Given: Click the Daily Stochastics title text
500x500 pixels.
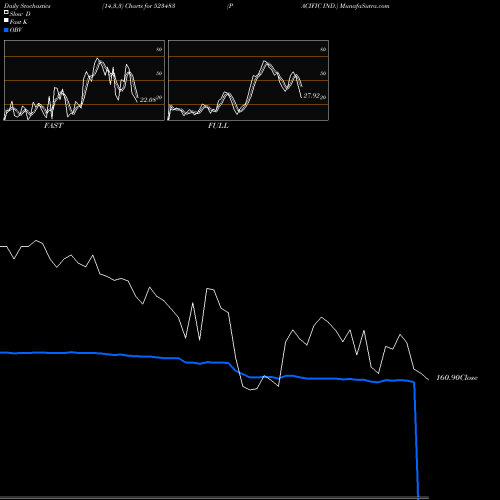Looking at the screenshot, I should [x=27, y=6].
